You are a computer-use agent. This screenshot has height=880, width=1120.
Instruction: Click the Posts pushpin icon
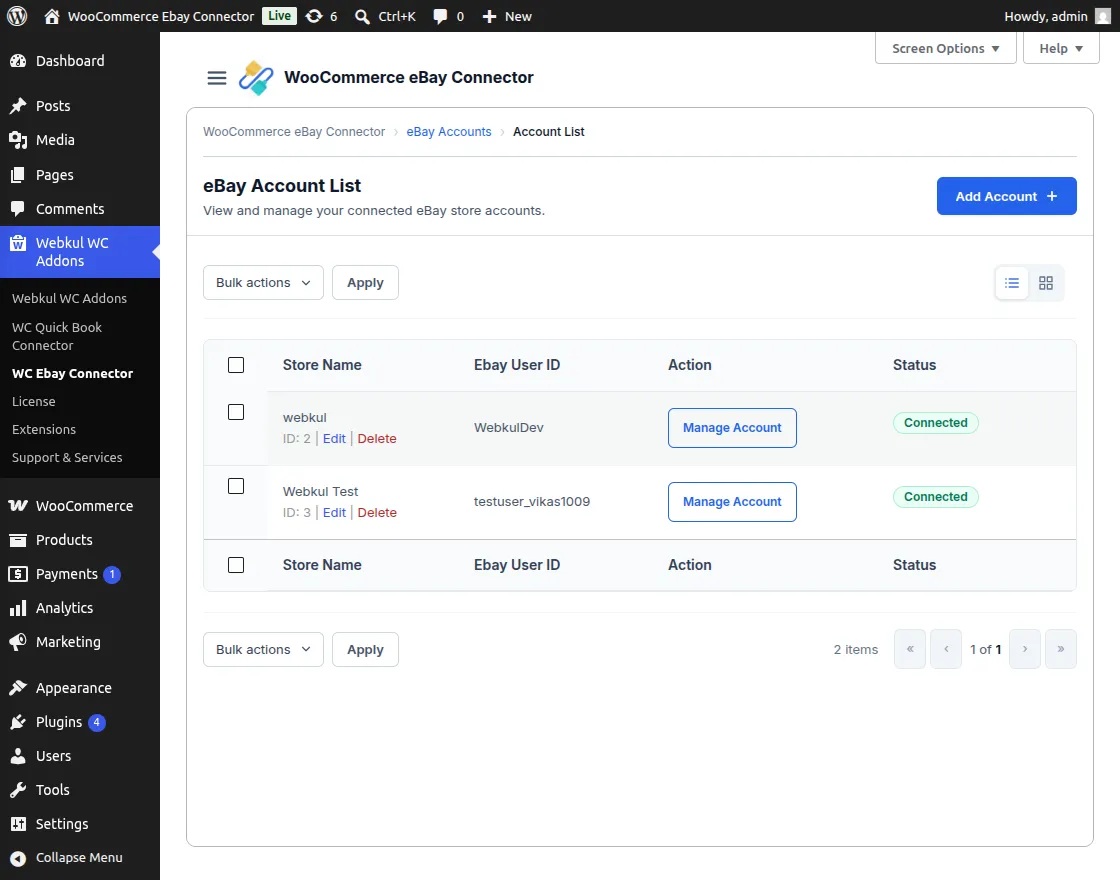click(18, 106)
